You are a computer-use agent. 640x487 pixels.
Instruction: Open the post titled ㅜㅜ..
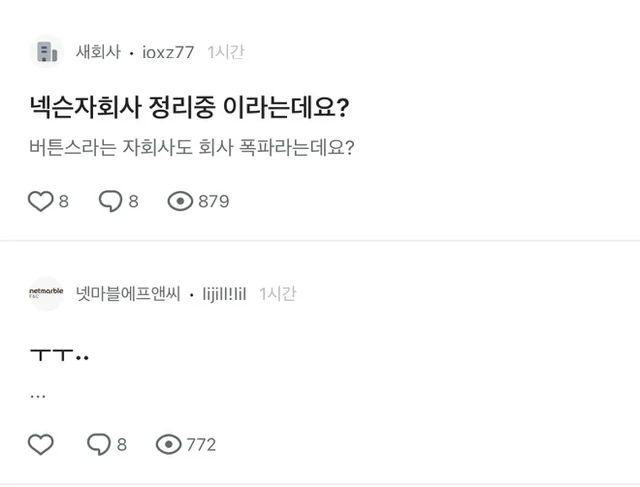(x=61, y=354)
